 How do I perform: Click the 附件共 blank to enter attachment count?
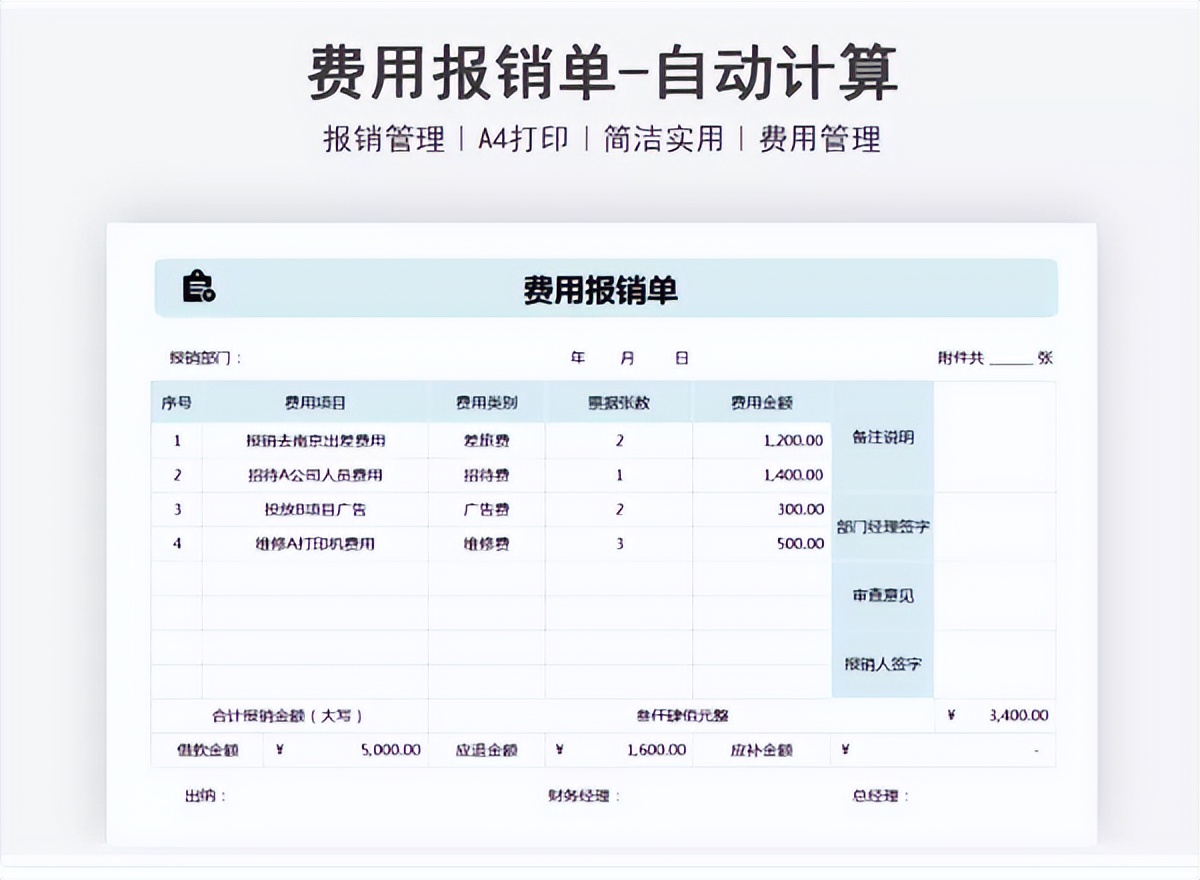tap(1014, 357)
